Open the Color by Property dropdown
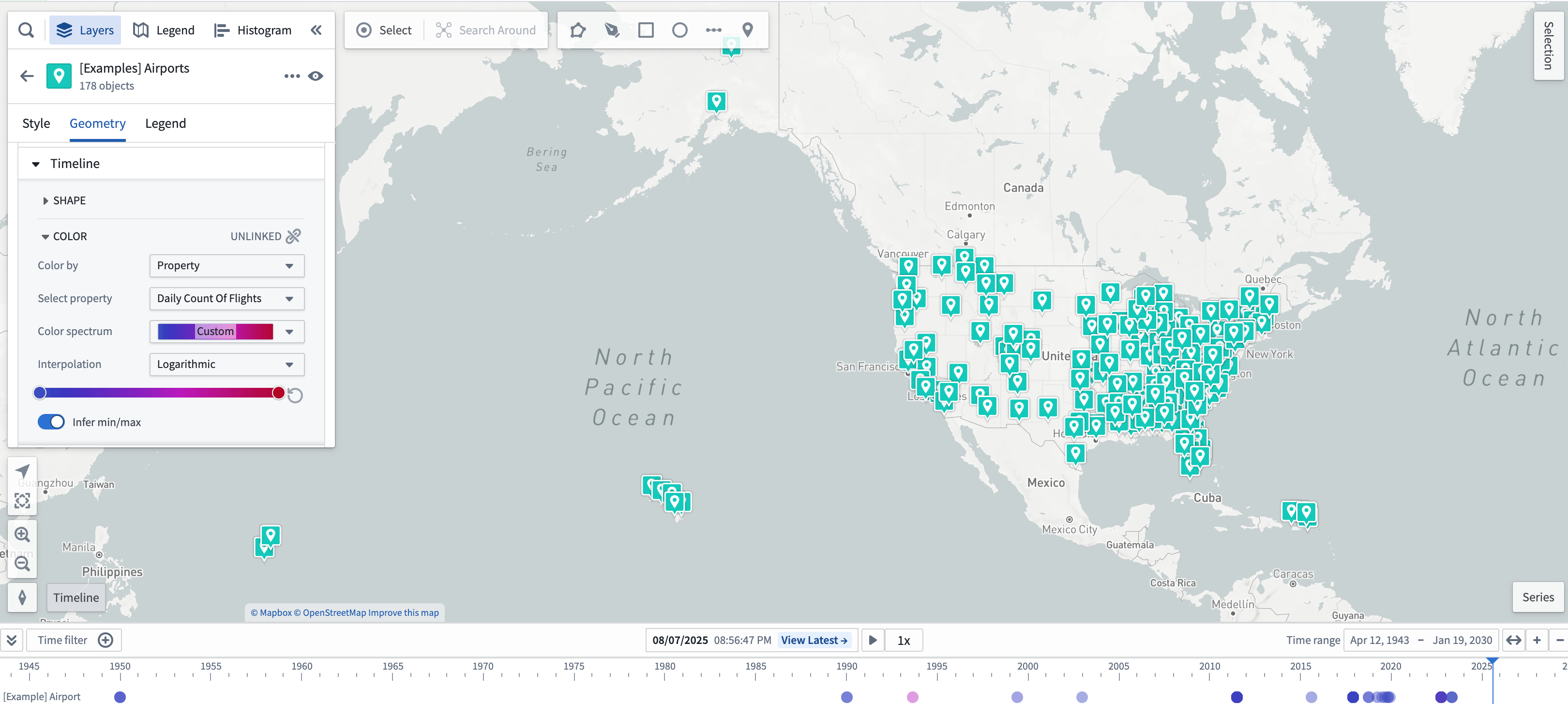 point(226,265)
